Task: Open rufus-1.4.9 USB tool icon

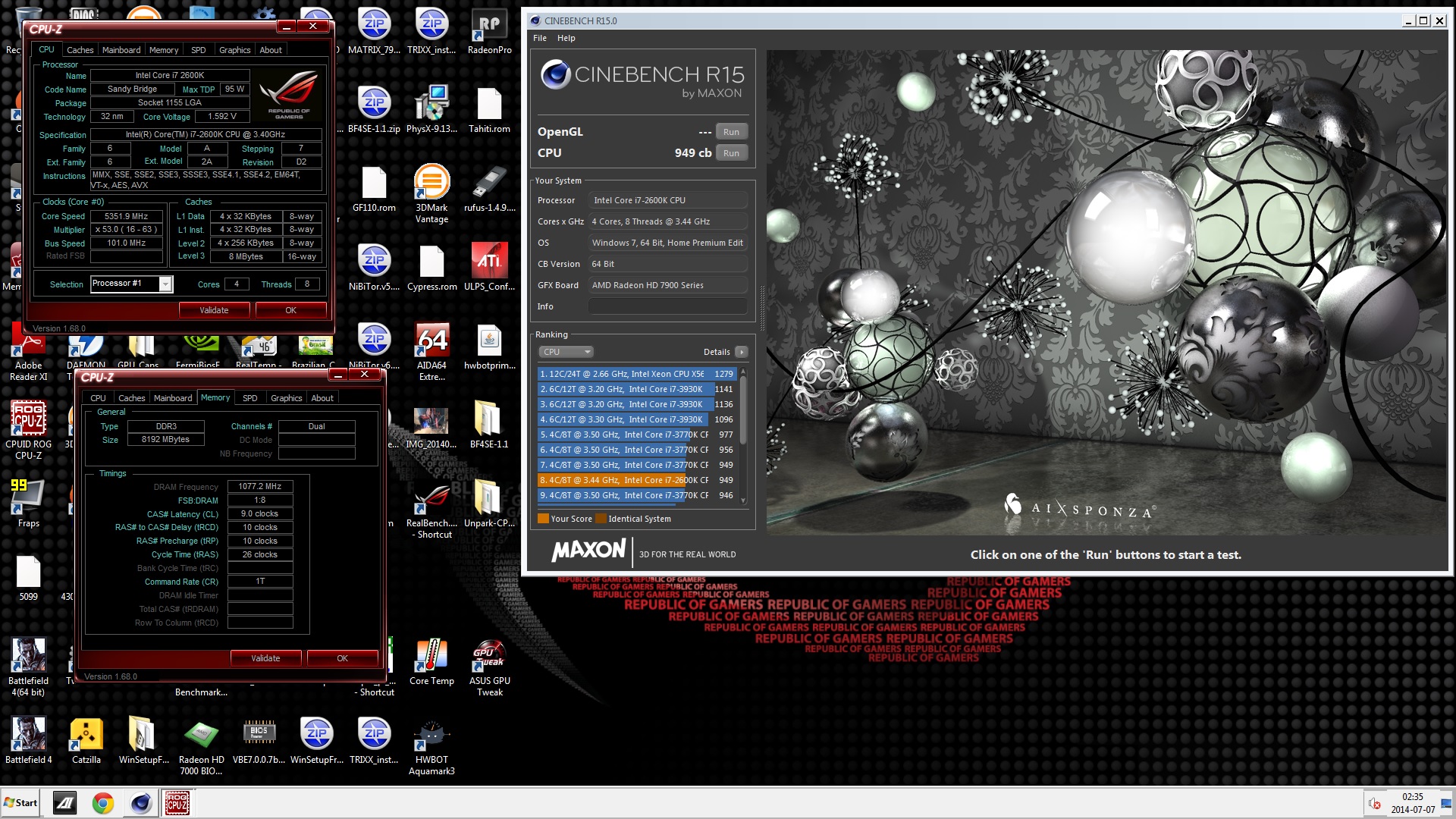Action: [489, 190]
